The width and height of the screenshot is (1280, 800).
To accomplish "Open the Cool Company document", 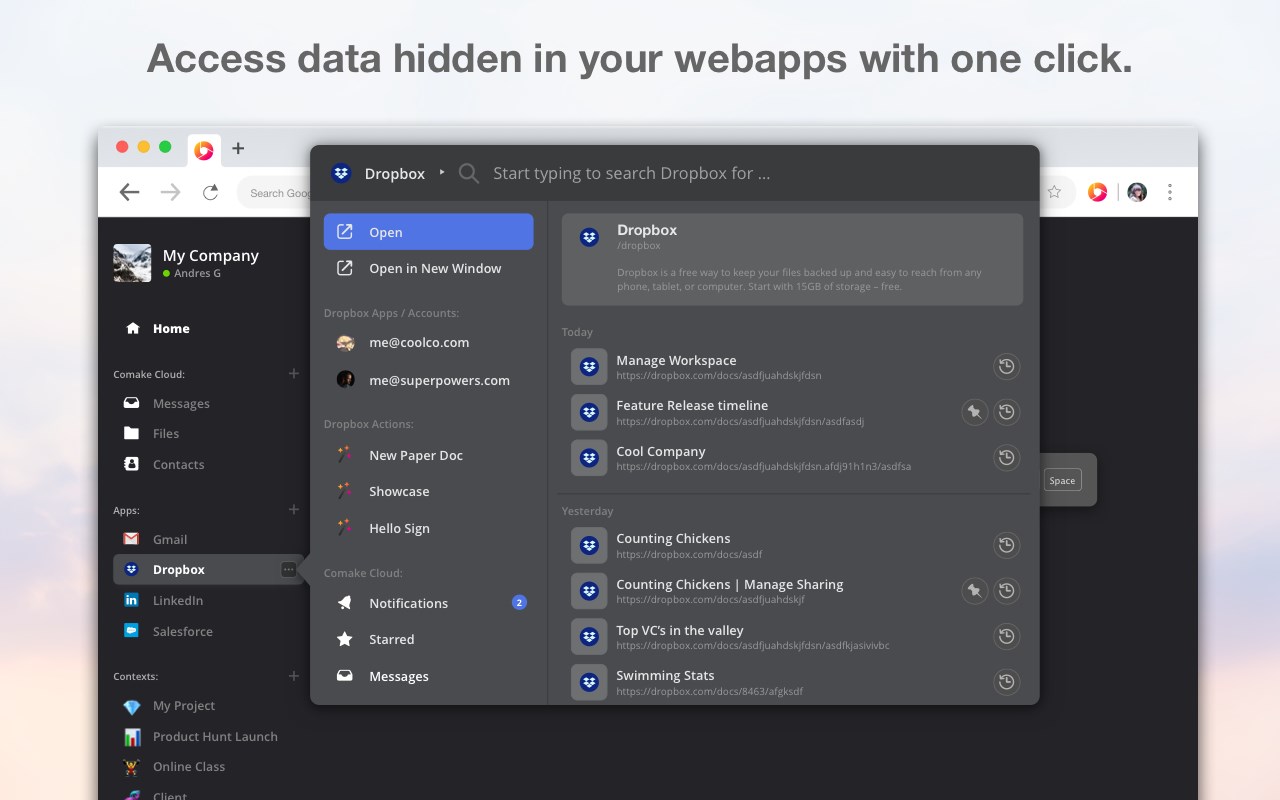I will (792, 458).
